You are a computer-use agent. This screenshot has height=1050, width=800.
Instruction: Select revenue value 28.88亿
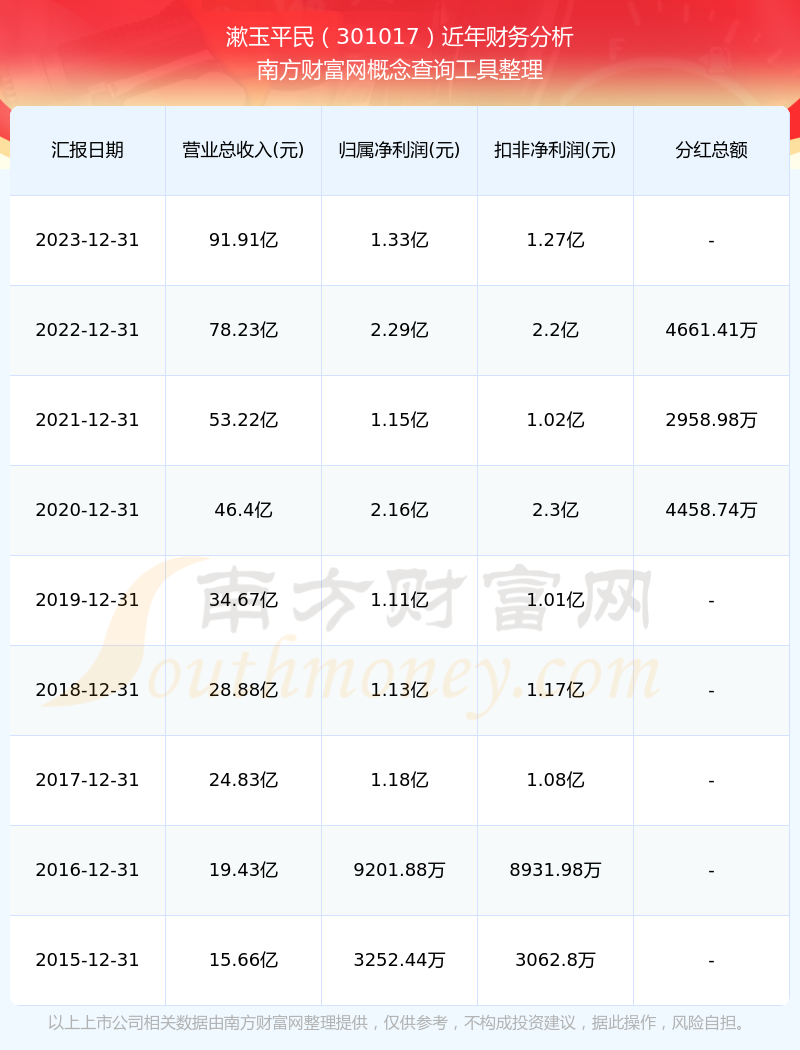(x=244, y=690)
